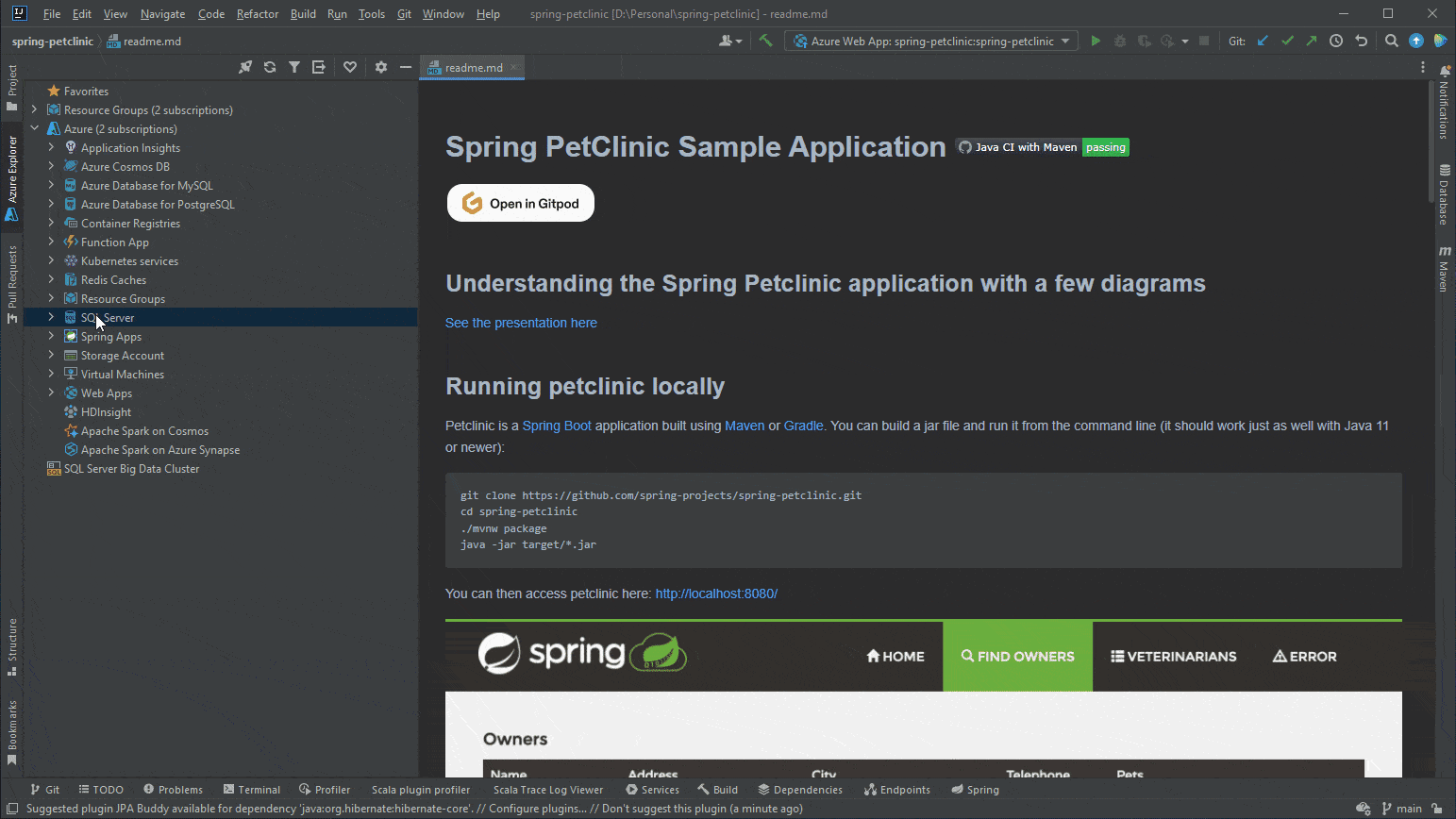1456x819 pixels.
Task: Click the Search Everywhere magnifier icon
Action: tap(1392, 41)
